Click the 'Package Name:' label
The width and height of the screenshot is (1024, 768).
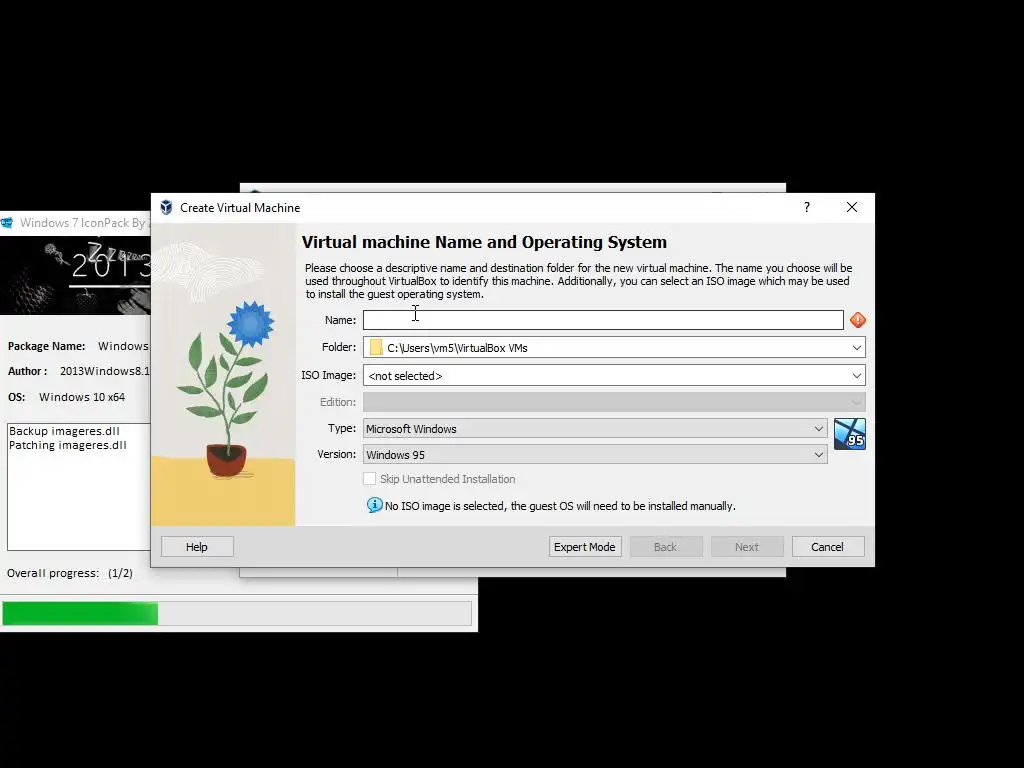click(x=46, y=346)
